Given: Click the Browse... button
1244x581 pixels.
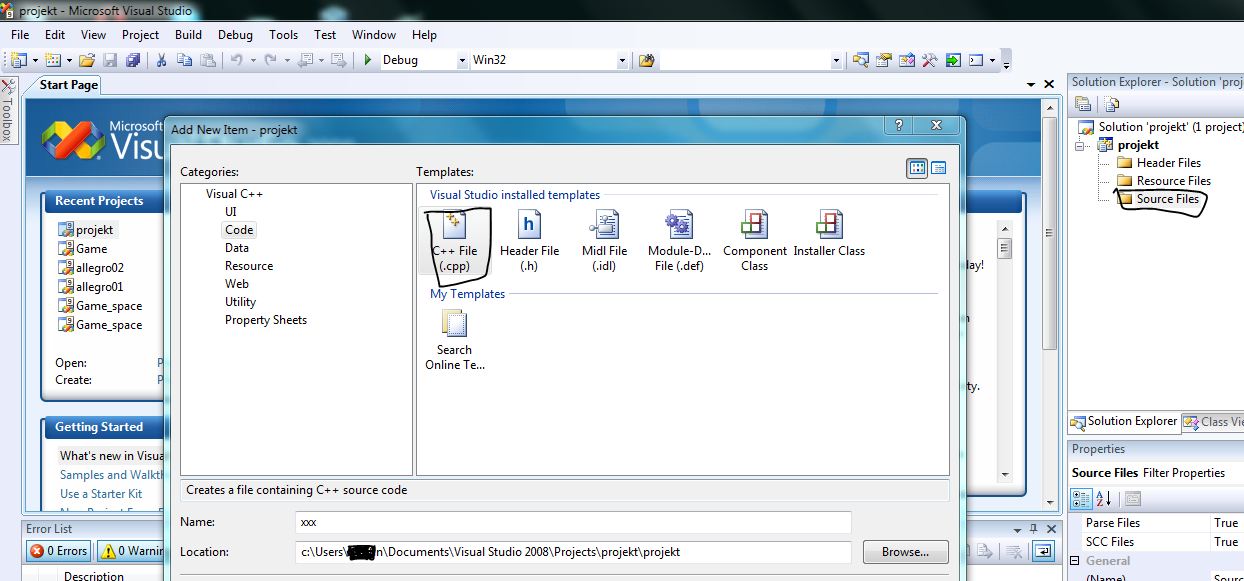Looking at the screenshot, I should tap(905, 552).
